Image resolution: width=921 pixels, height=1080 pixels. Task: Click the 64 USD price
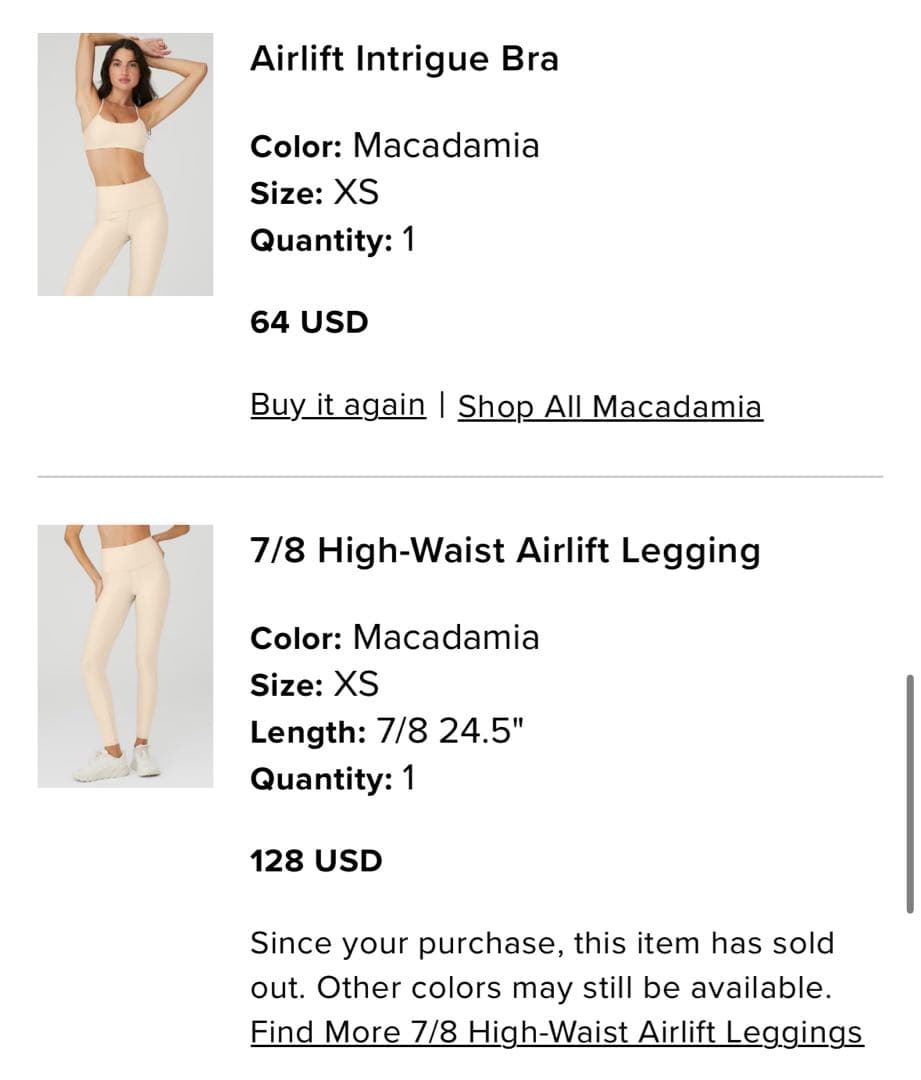309,323
